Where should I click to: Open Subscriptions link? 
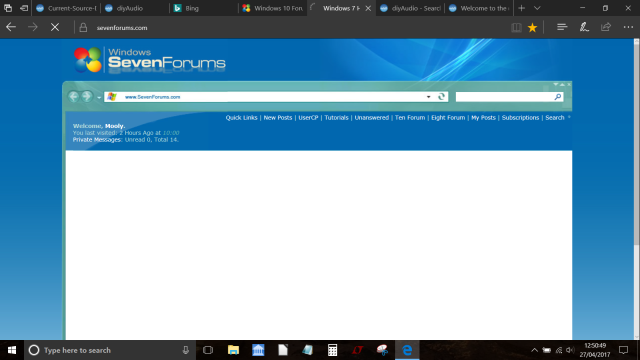pos(520,118)
